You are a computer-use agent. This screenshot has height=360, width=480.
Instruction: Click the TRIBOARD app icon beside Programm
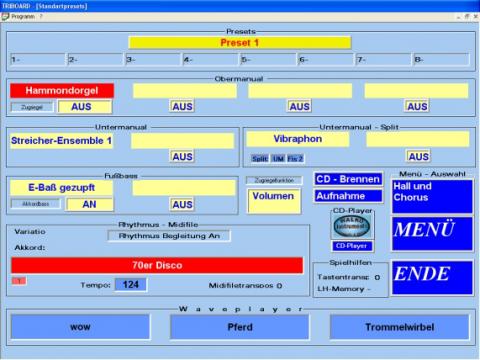pos(5,16)
